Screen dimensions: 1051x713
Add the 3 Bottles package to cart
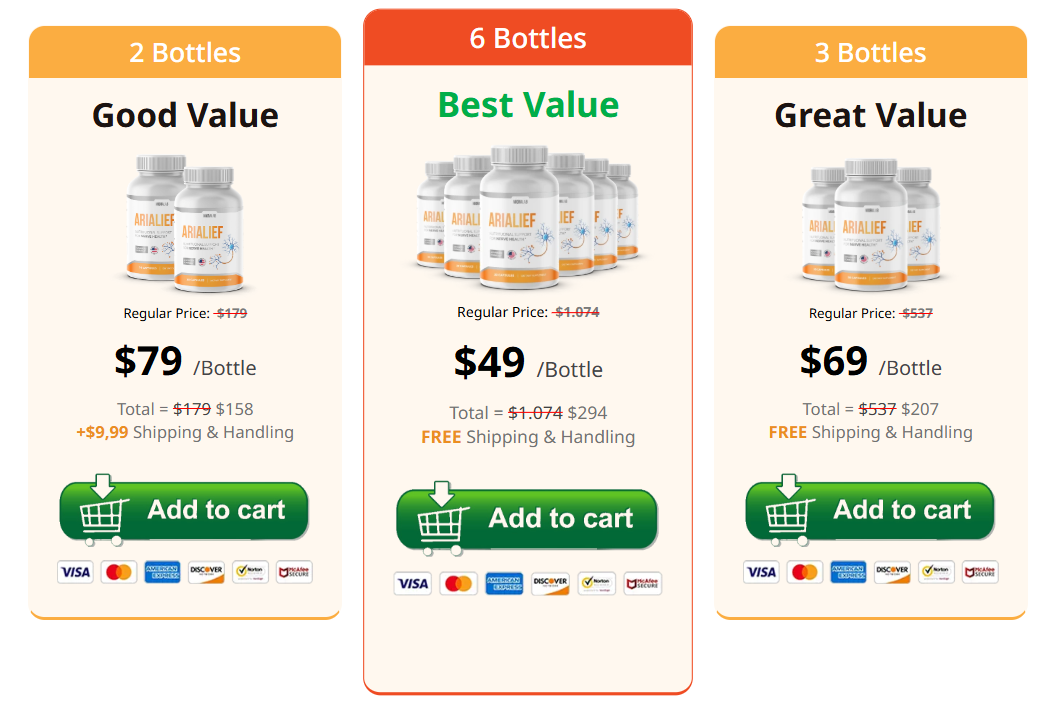pos(869,510)
